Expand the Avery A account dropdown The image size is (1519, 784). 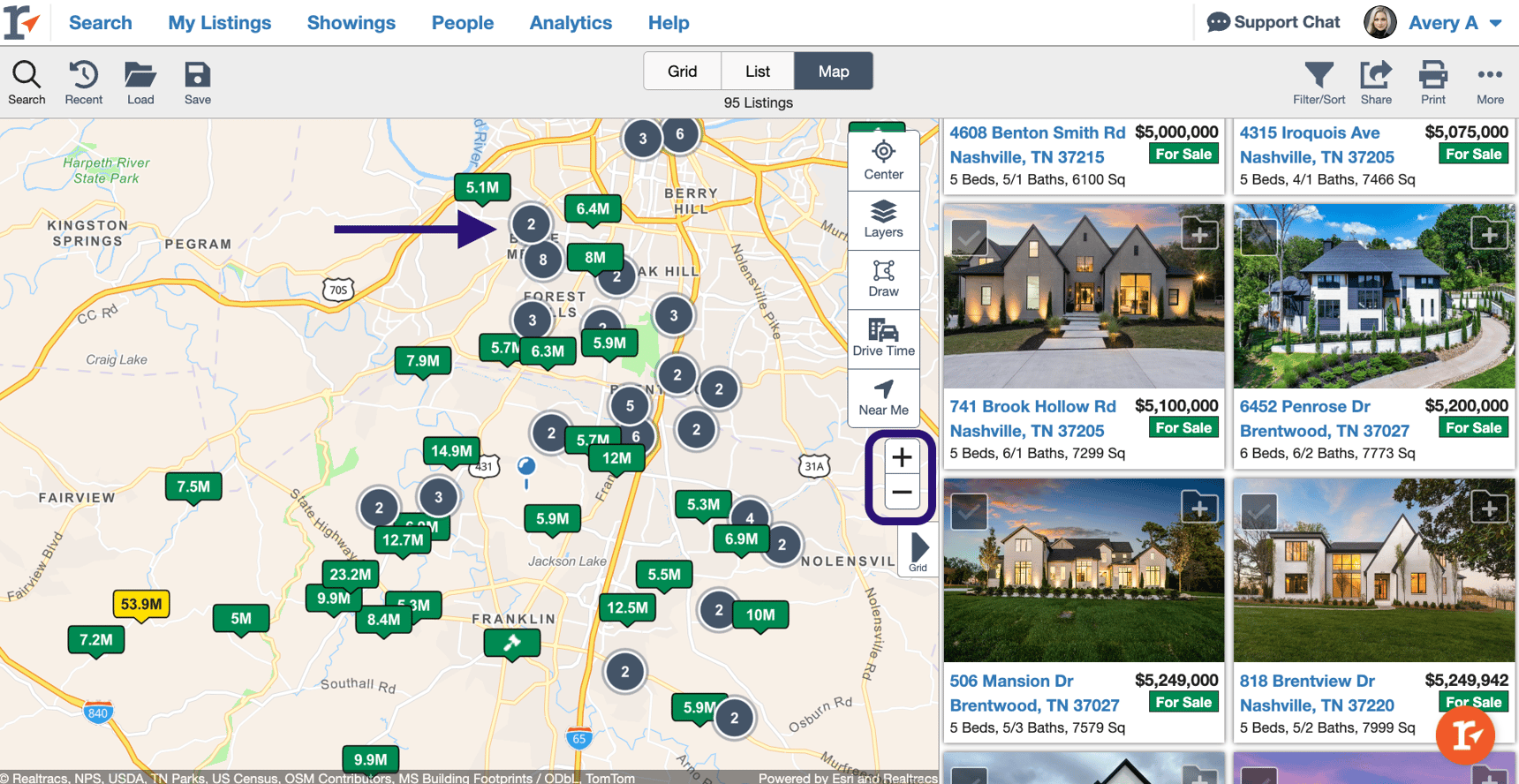coord(1495,23)
